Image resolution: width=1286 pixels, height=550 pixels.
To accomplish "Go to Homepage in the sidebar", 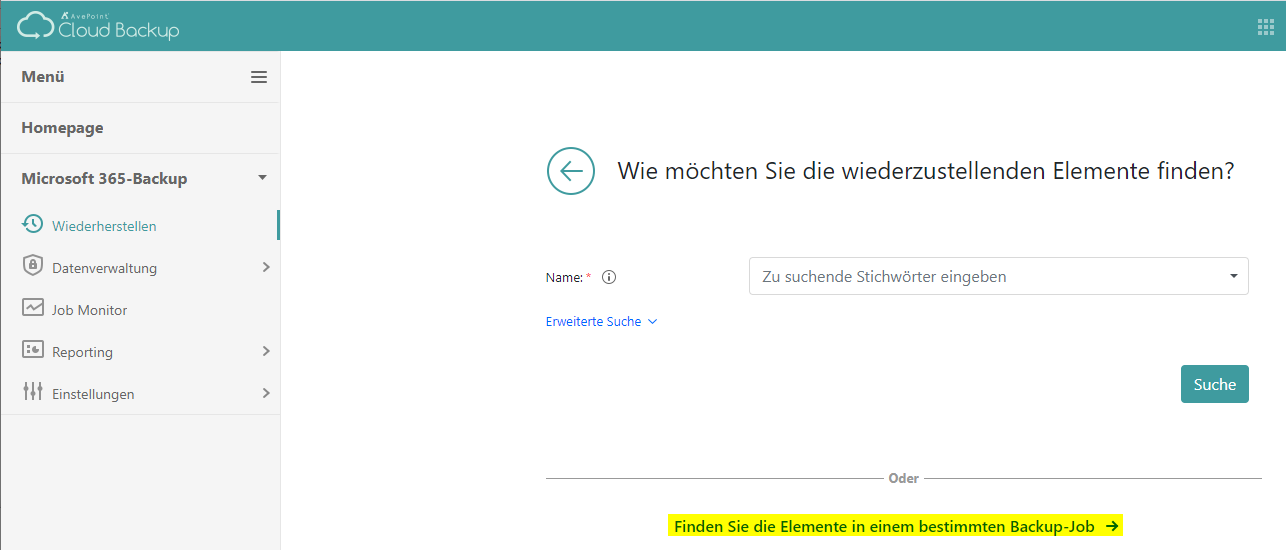I will coord(62,128).
